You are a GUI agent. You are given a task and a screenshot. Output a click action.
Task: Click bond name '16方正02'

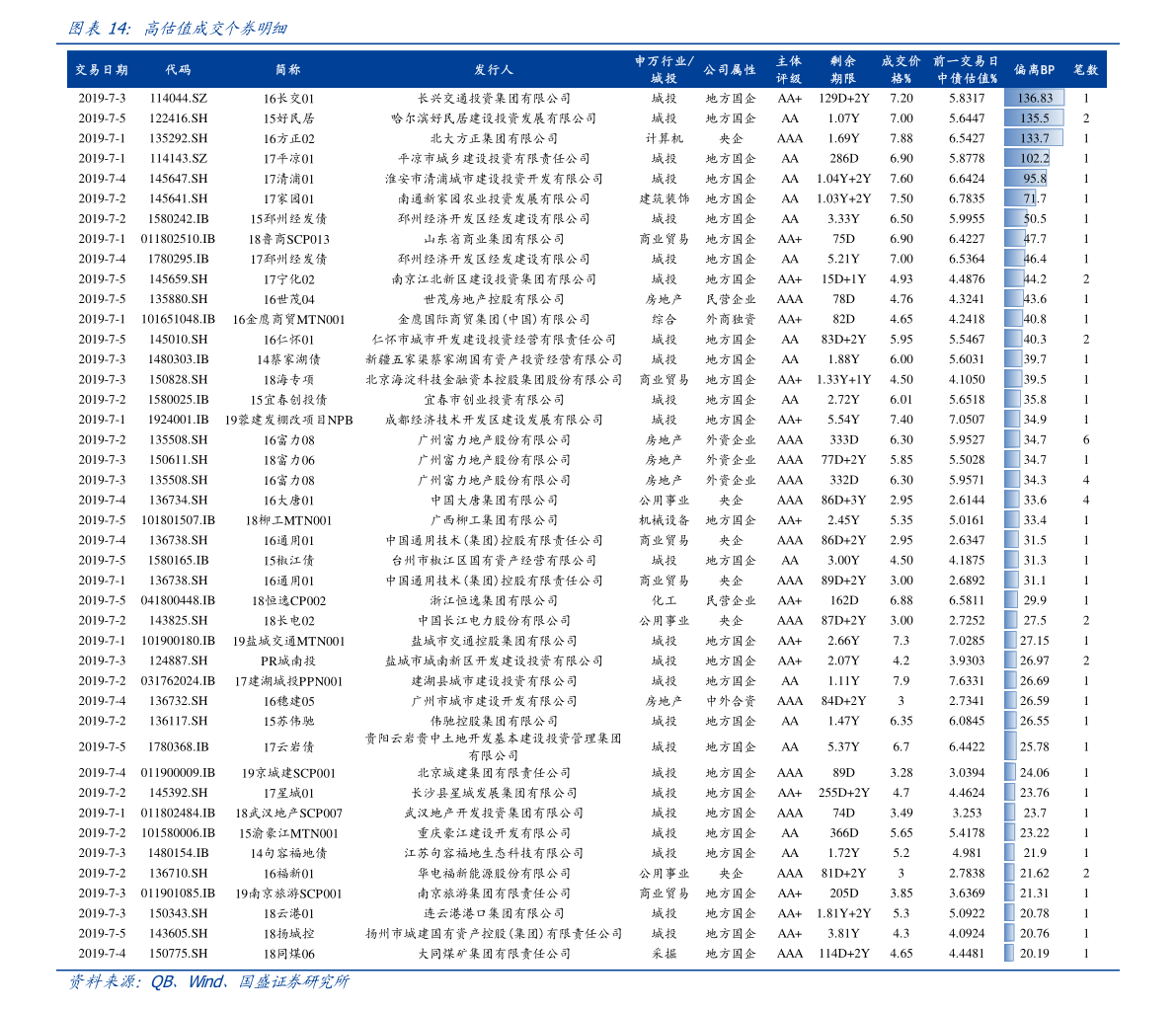click(x=288, y=139)
